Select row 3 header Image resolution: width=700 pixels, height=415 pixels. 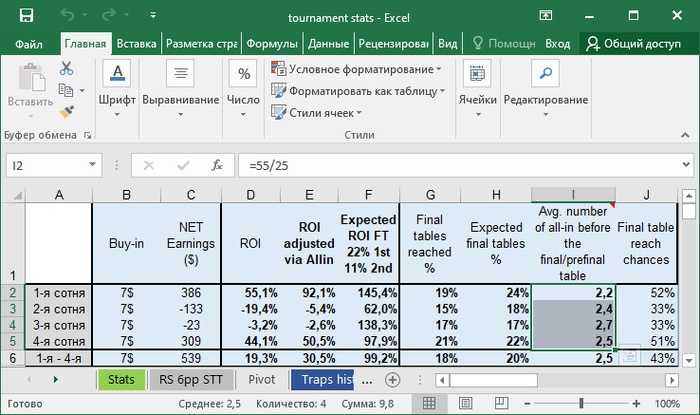[12, 309]
